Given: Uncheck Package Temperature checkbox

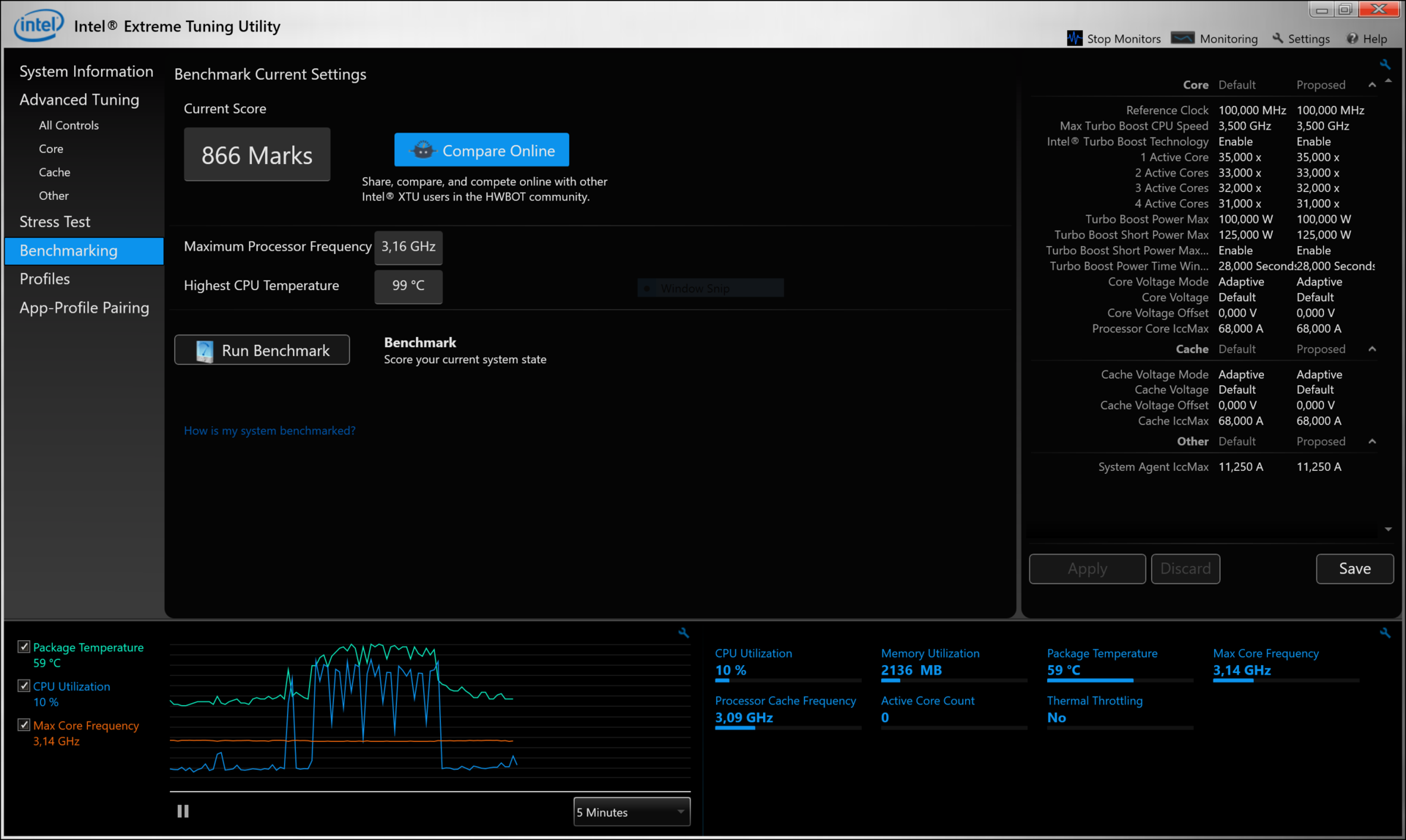Looking at the screenshot, I should [24, 647].
